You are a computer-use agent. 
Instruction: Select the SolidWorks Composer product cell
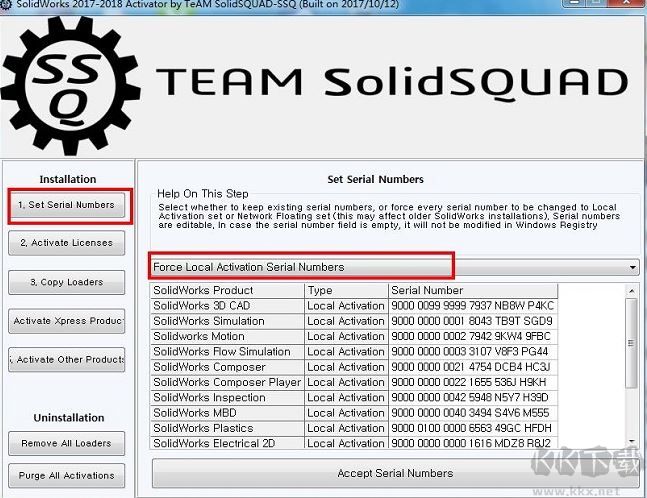[x=227, y=367]
